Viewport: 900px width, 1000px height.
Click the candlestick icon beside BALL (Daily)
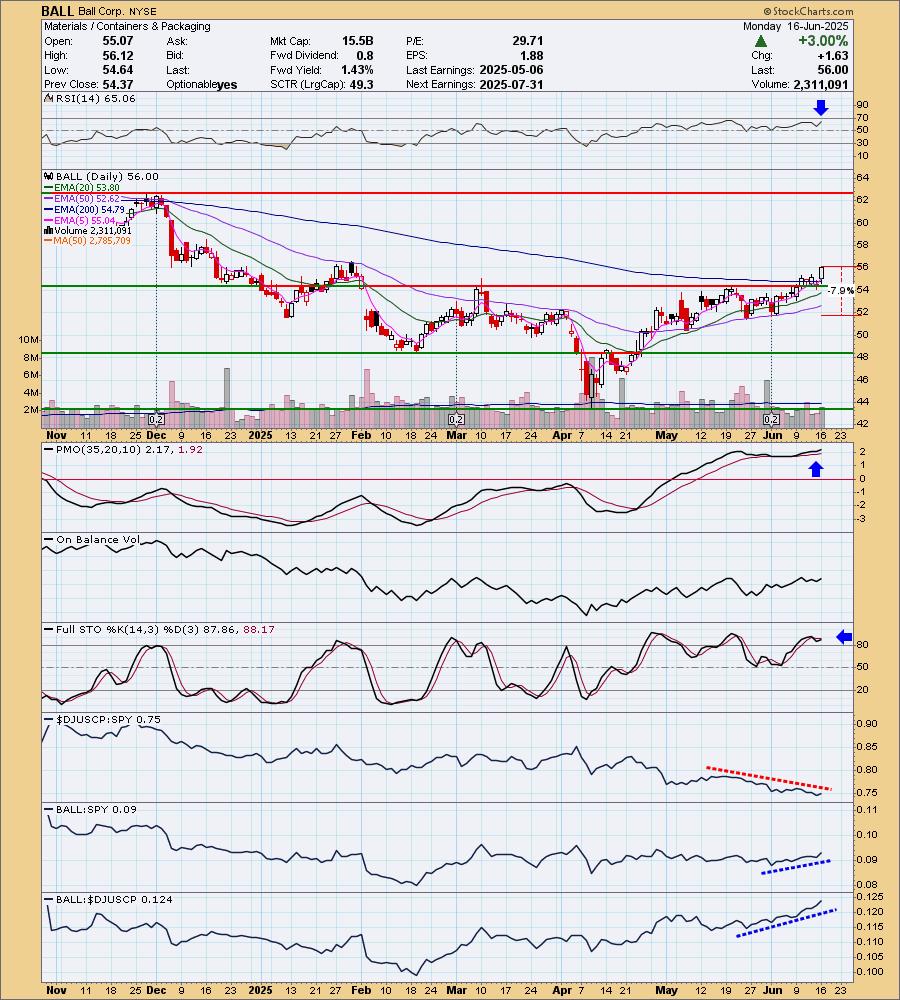tap(48, 177)
